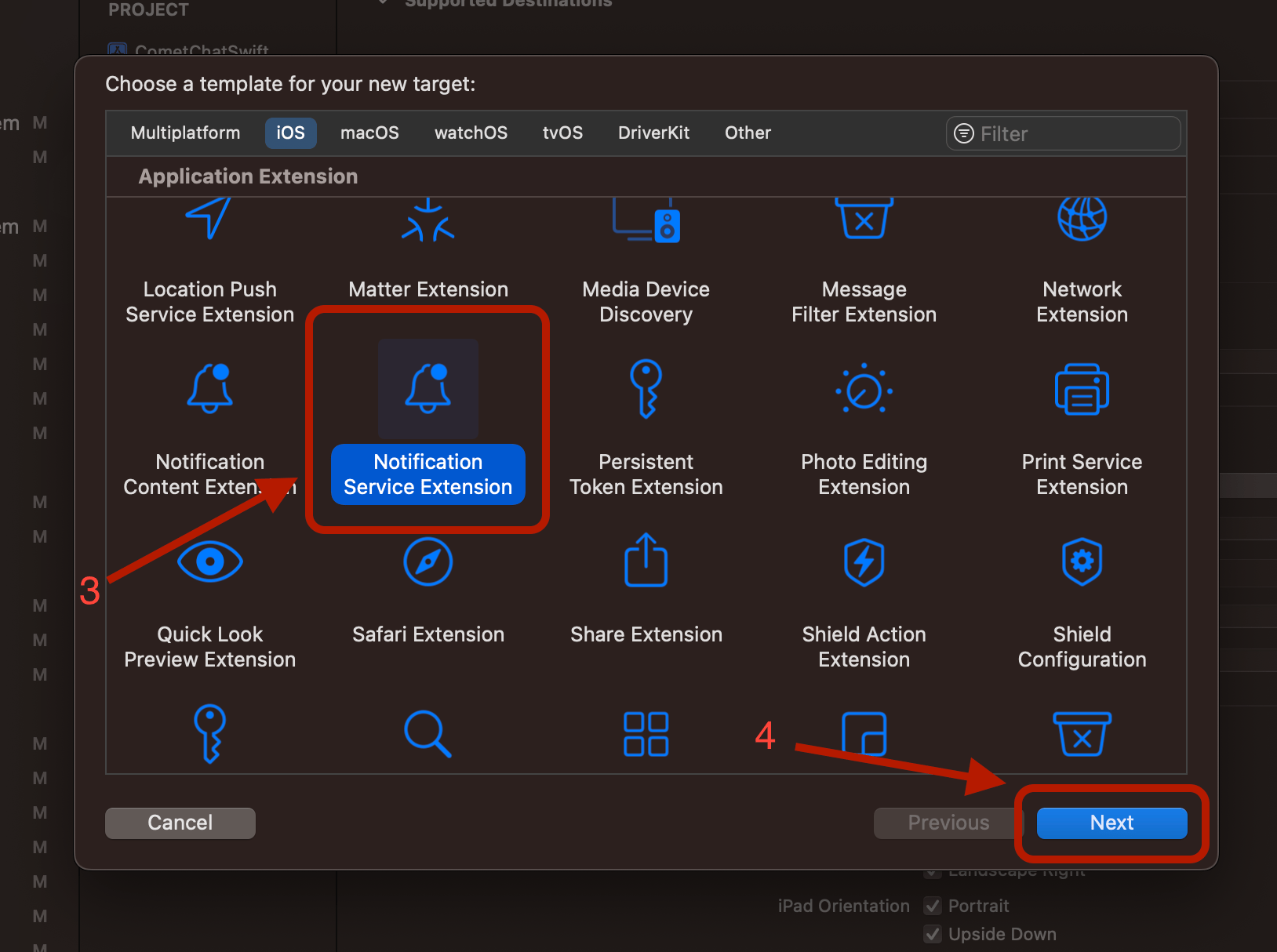This screenshot has width=1277, height=952.
Task: Select Quick Look Preview Extension eye icon
Action: click(210, 561)
